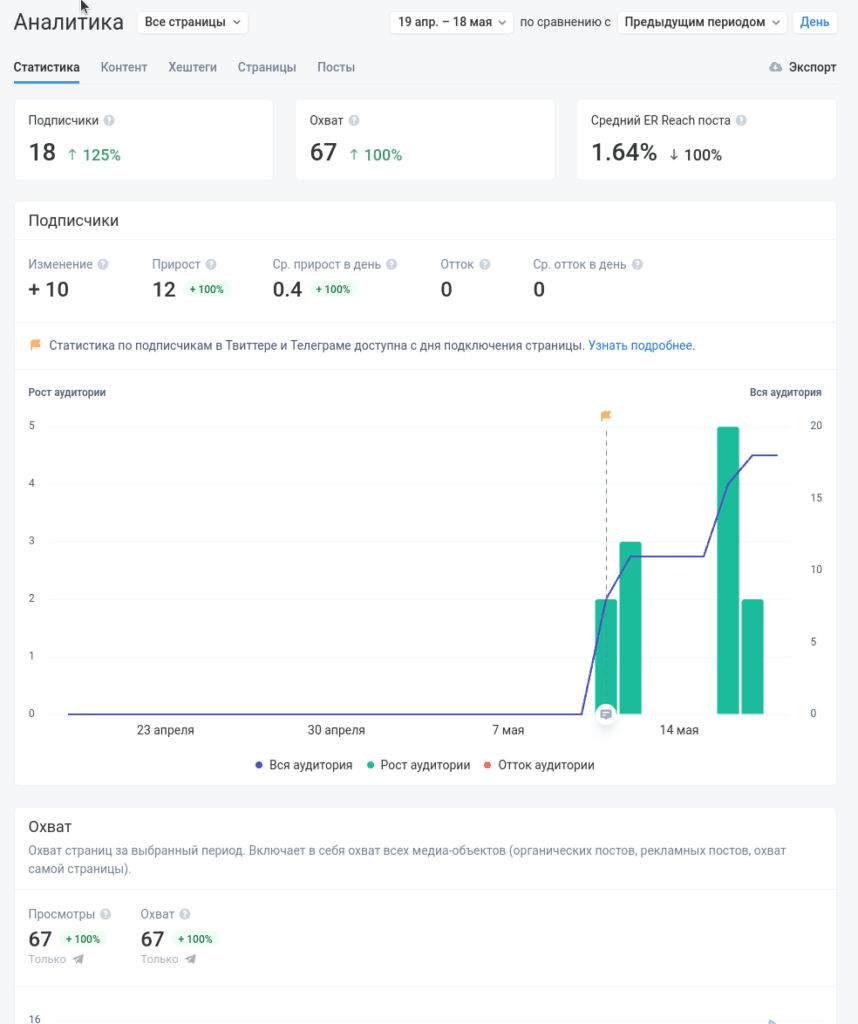Image resolution: width=858 pixels, height=1024 pixels.
Task: Click the comment icon on chart axis
Action: pyautogui.click(x=605, y=714)
